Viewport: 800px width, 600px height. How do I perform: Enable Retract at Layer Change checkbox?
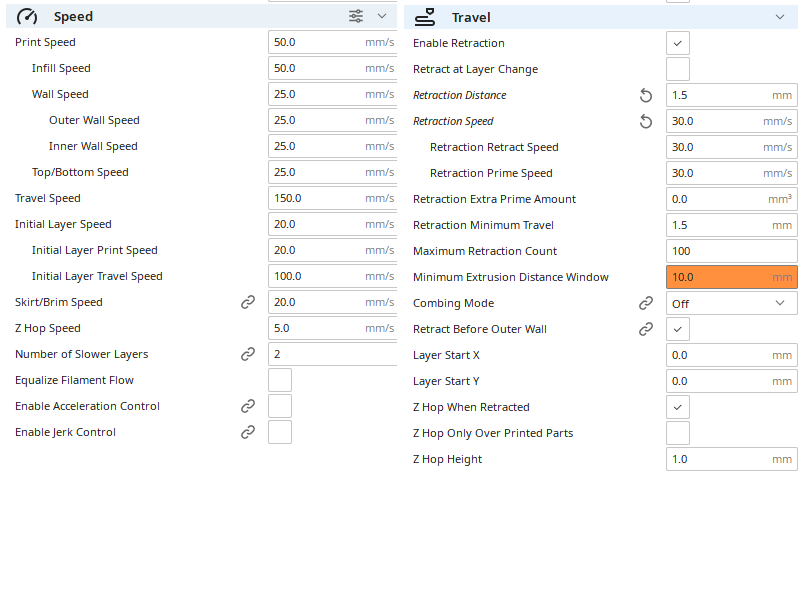[x=678, y=69]
